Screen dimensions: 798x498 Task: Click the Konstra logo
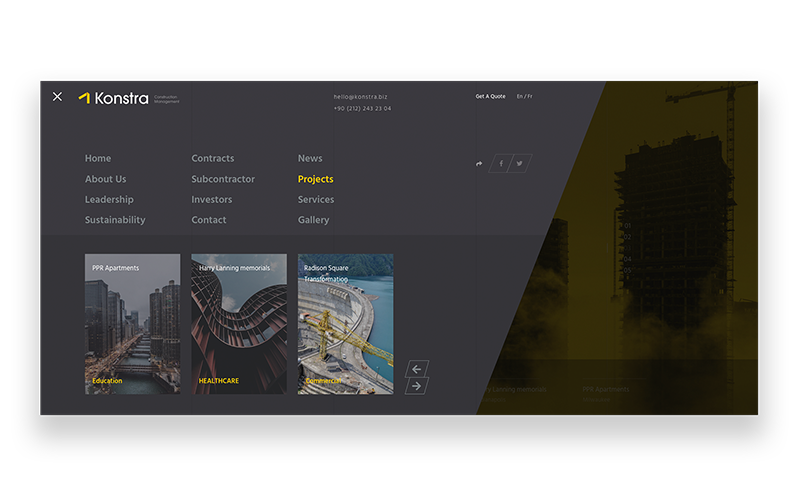(114, 98)
